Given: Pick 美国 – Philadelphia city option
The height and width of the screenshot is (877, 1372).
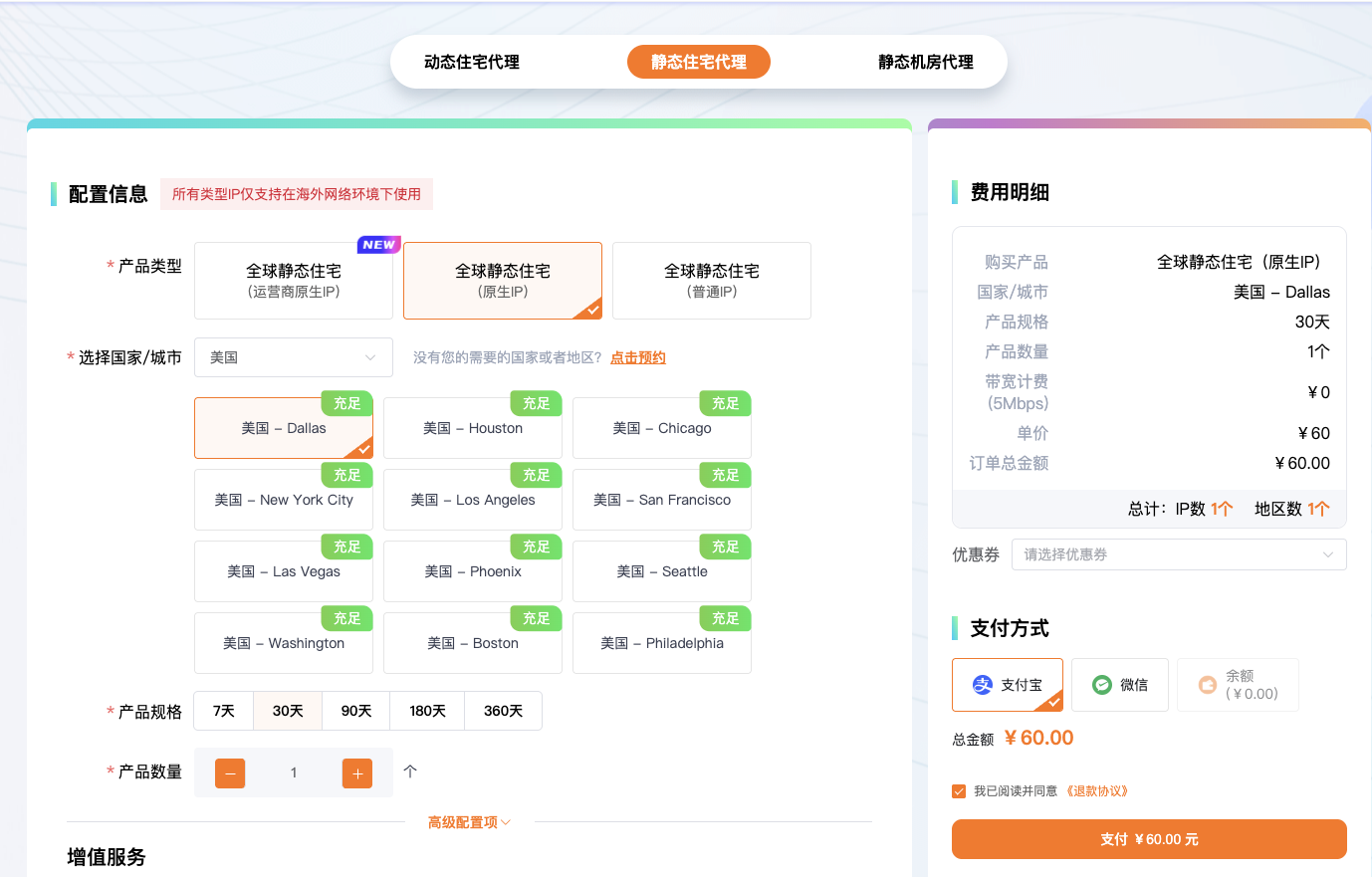Looking at the screenshot, I should tap(662, 643).
